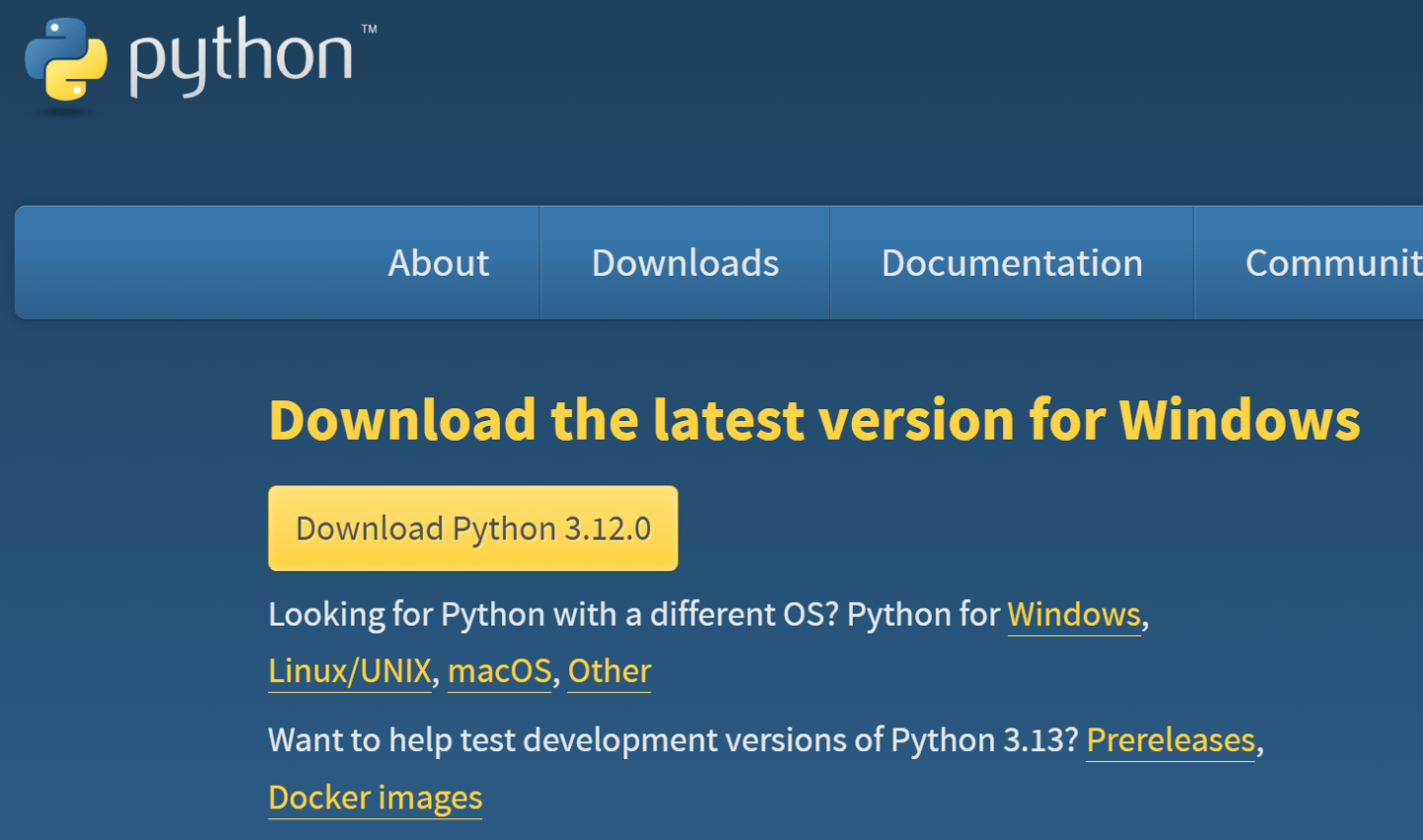
Task: Click the Python logo icon
Action: (65, 59)
